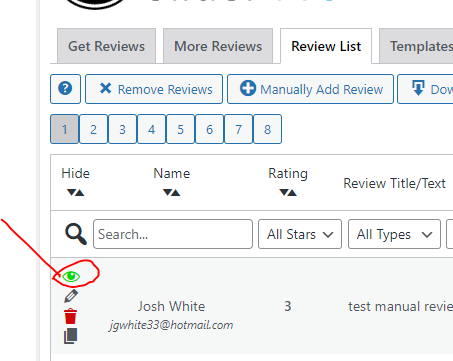Screen dimensions: 453x361
Task: Go to page 8 of reviews
Action: tap(268, 129)
